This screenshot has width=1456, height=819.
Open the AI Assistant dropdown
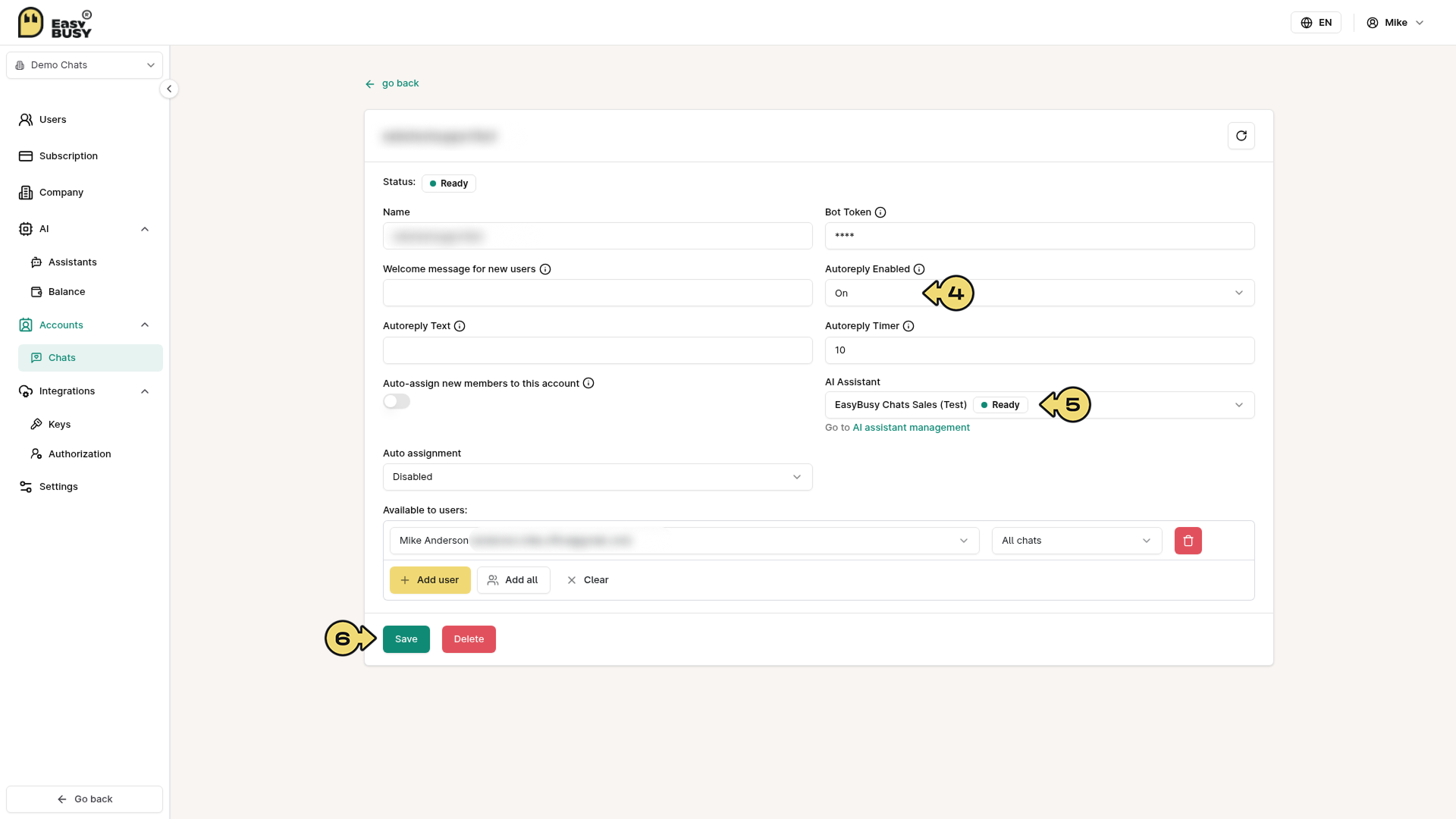tap(1039, 405)
